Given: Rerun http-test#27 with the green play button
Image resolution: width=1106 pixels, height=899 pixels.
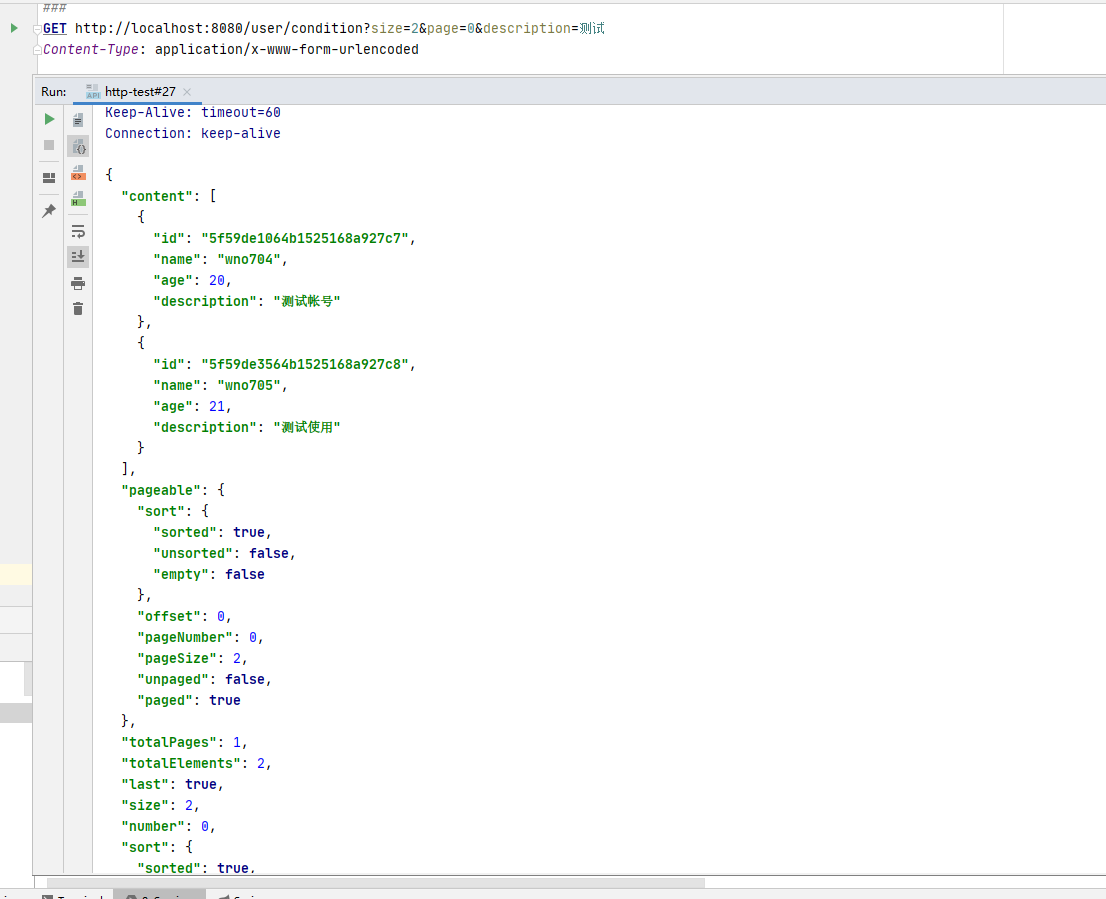Looking at the screenshot, I should [49, 119].
